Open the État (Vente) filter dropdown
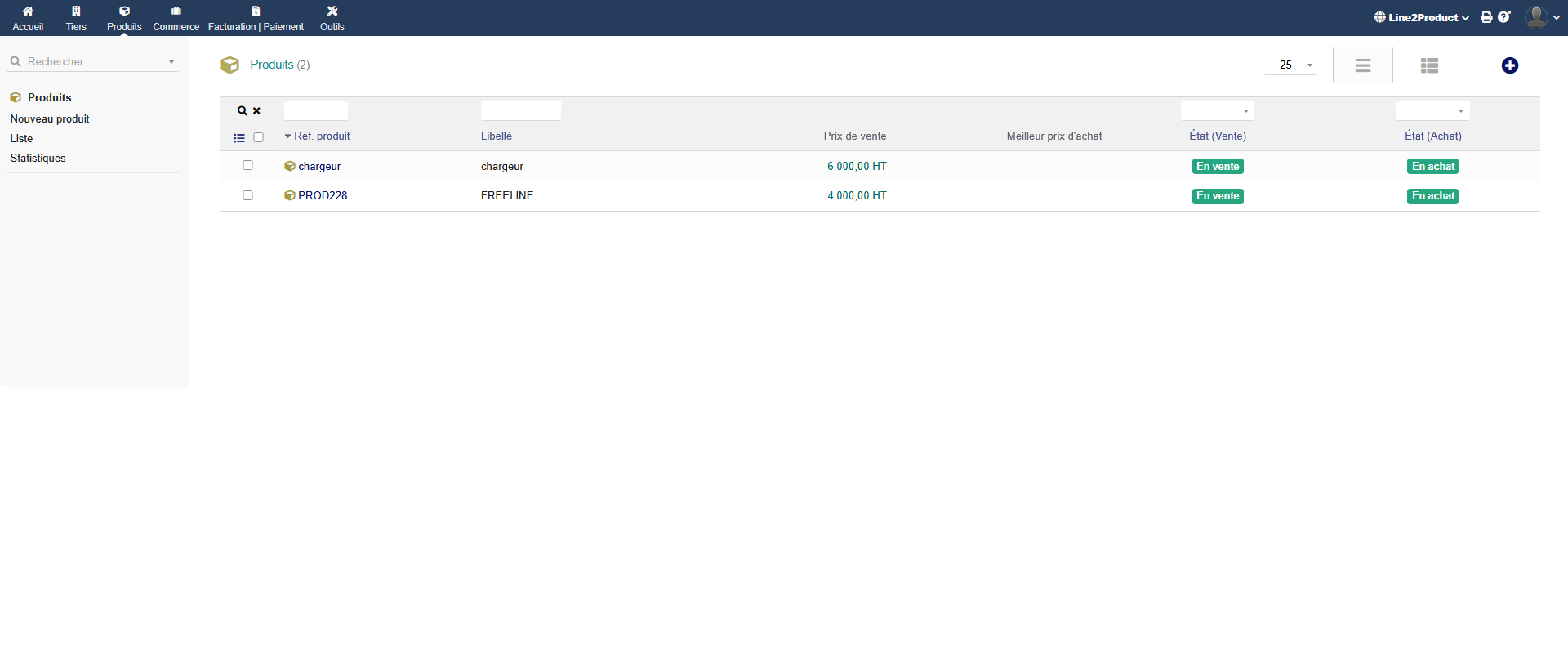1568x657 pixels. (1217, 110)
